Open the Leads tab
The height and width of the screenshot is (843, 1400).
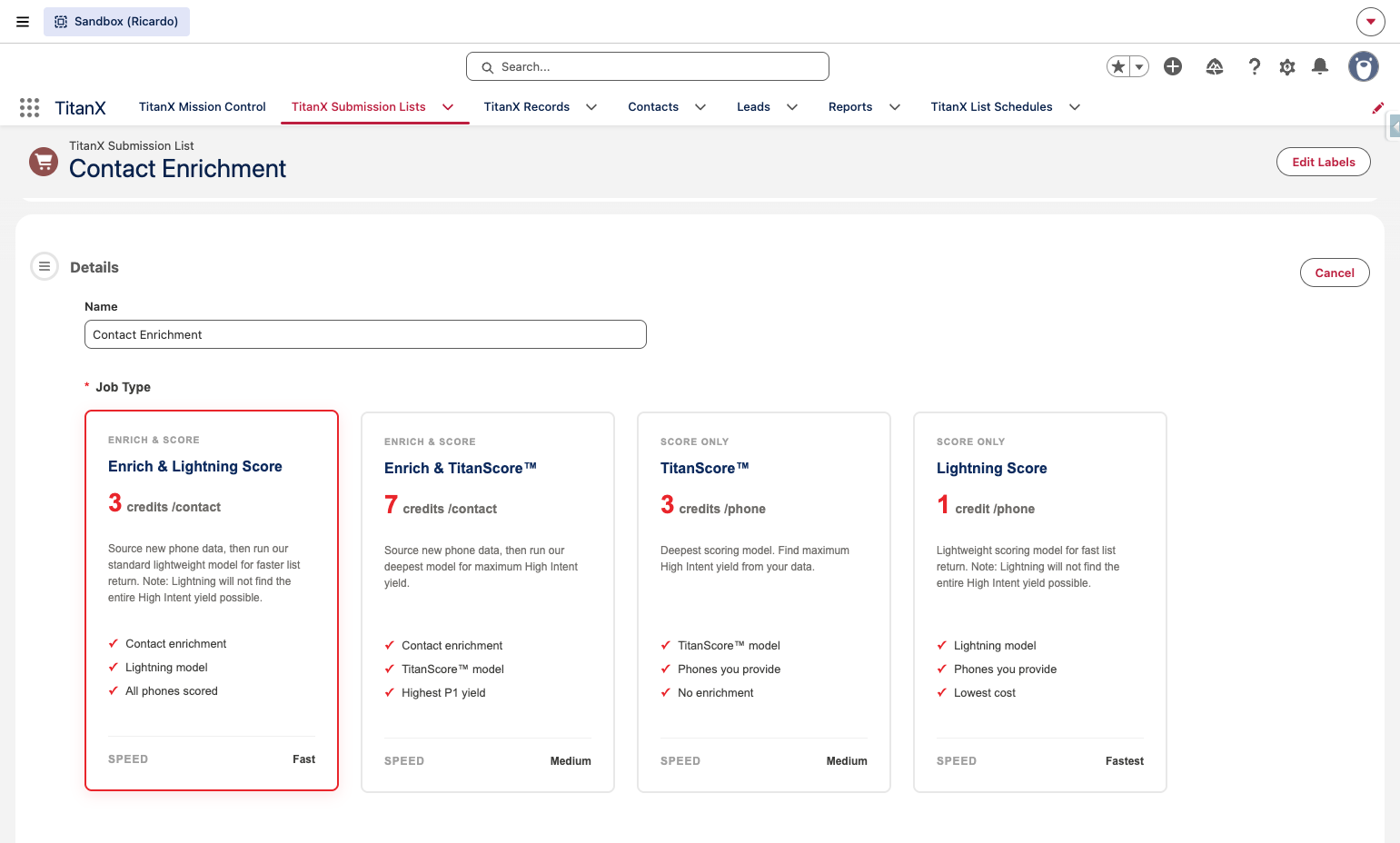point(753,107)
